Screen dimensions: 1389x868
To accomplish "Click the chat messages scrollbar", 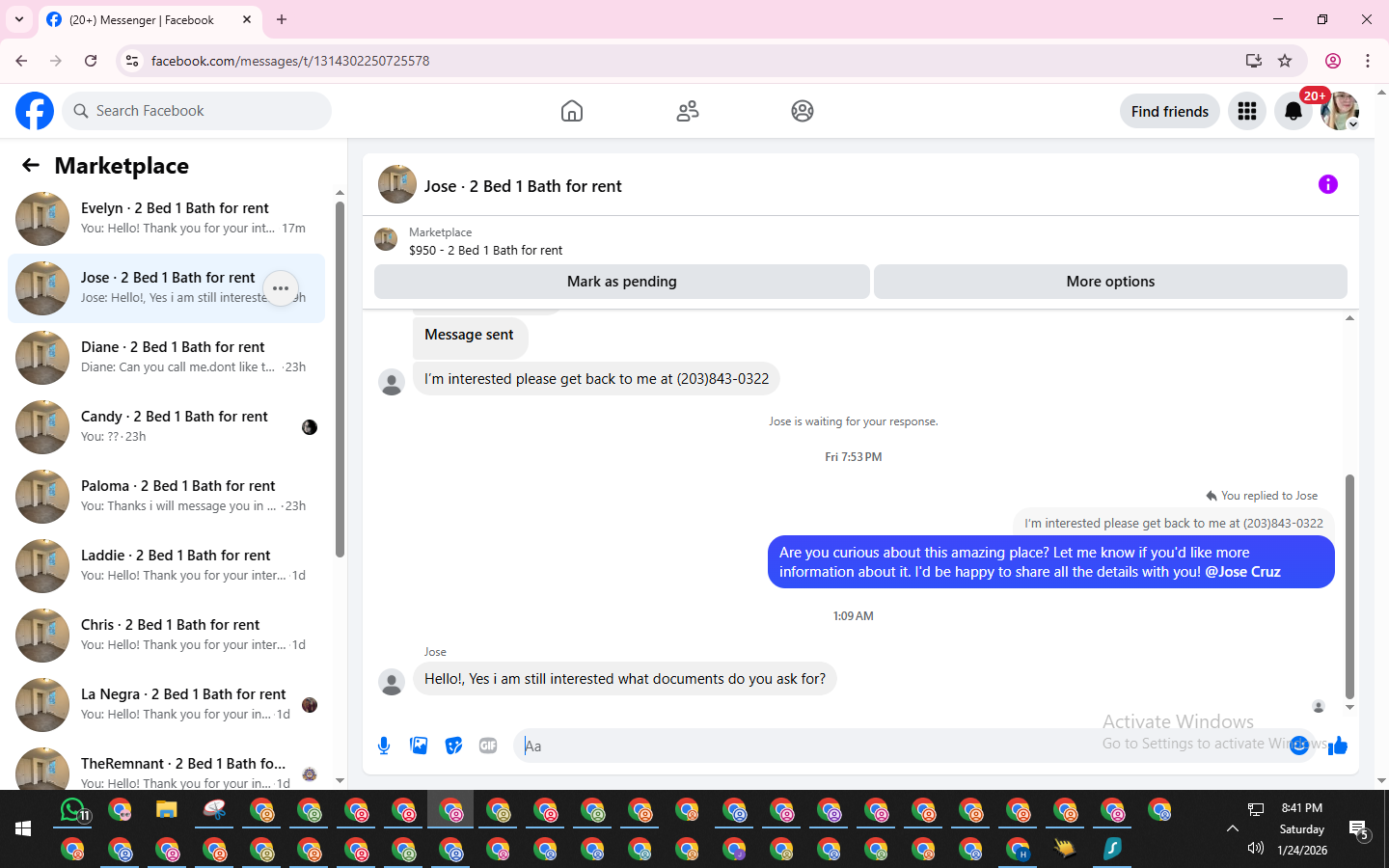I will pos(1349,586).
